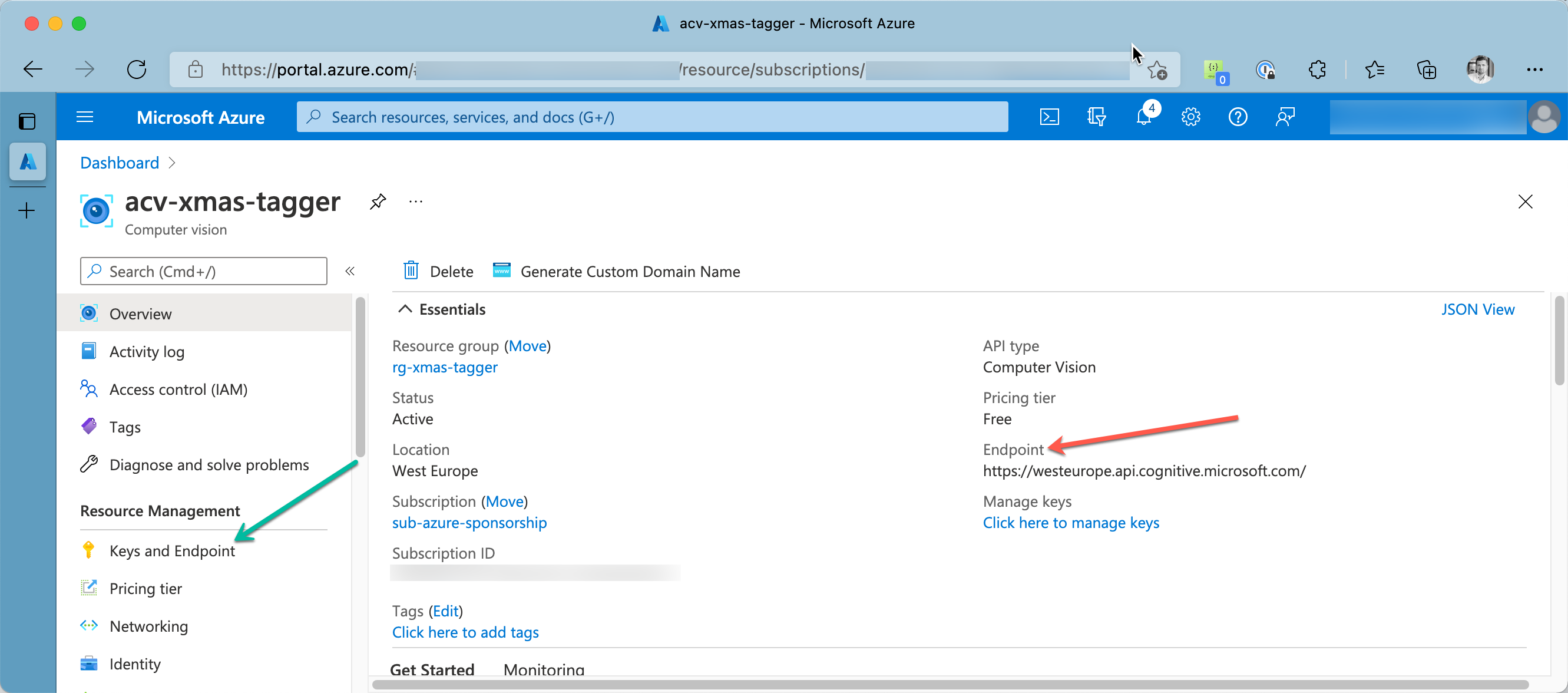The height and width of the screenshot is (693, 1568).
Task: Switch to the Monitoring tab
Action: click(x=544, y=669)
